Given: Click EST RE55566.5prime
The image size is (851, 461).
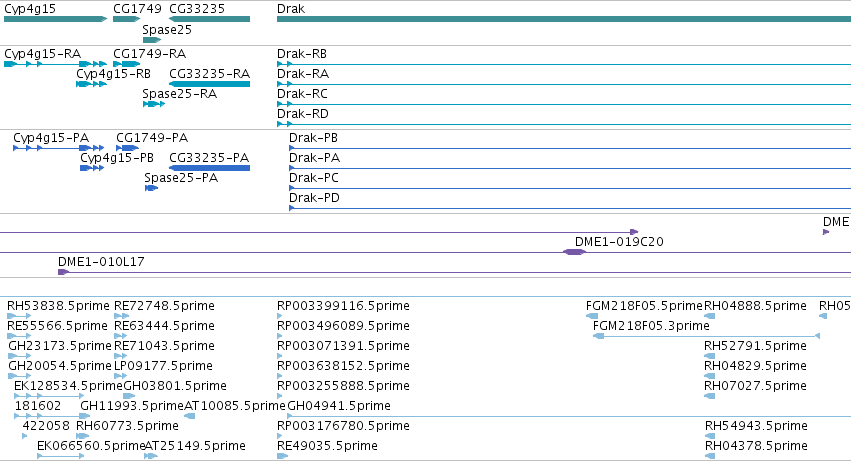Looking at the screenshot, I should tap(57, 326).
